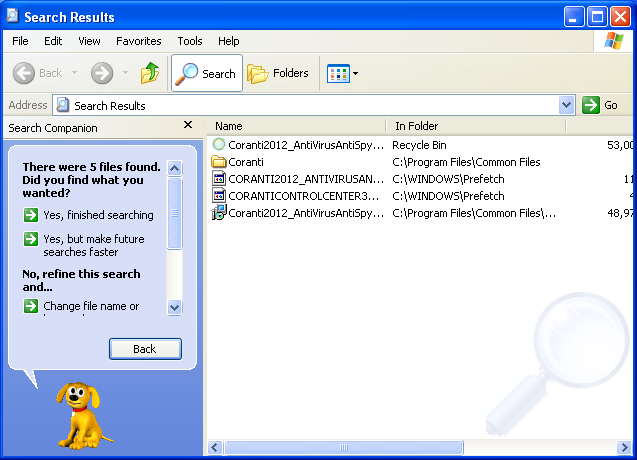
Task: Select the Coranti folder icon
Action: pos(219,162)
